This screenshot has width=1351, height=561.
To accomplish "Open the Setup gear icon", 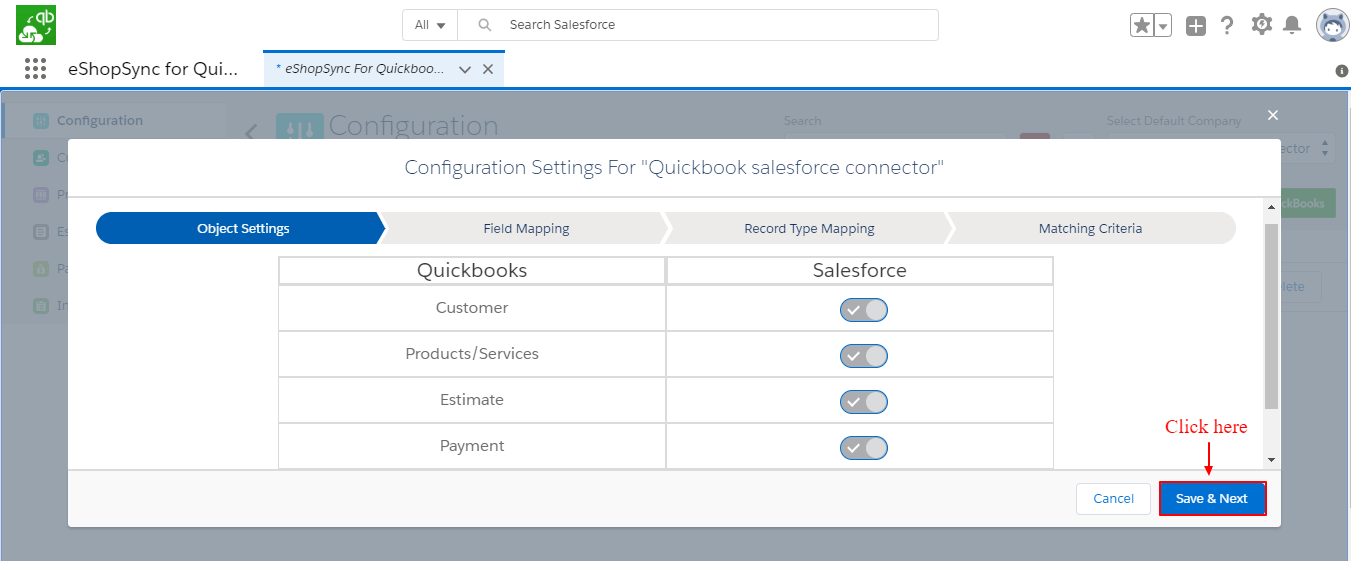I will [x=1261, y=25].
